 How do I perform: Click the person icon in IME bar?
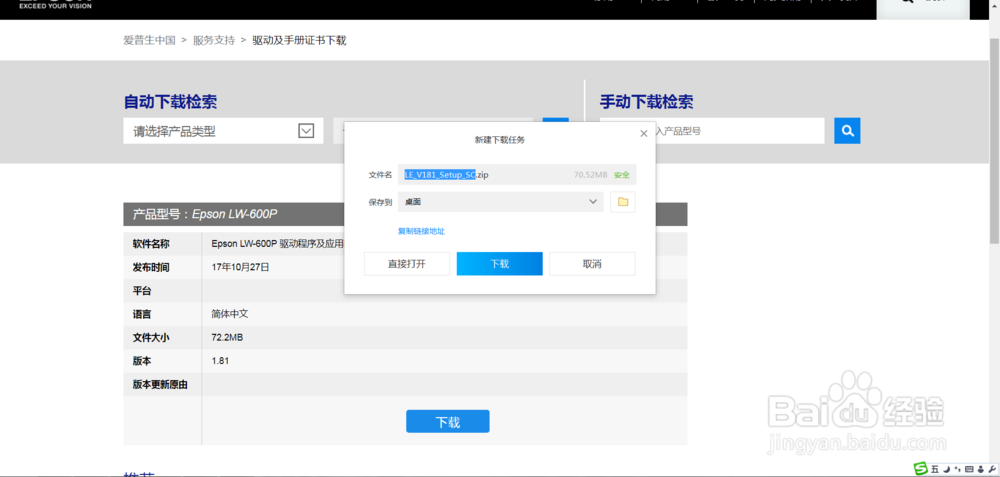click(x=980, y=469)
